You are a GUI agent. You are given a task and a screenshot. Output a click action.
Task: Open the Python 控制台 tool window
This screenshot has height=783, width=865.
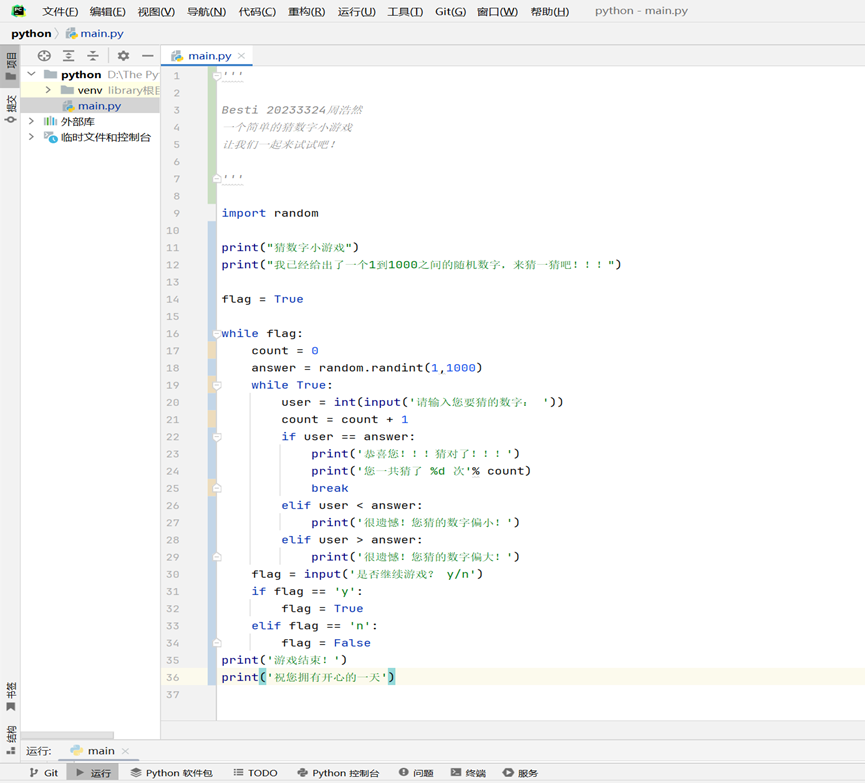point(338,773)
